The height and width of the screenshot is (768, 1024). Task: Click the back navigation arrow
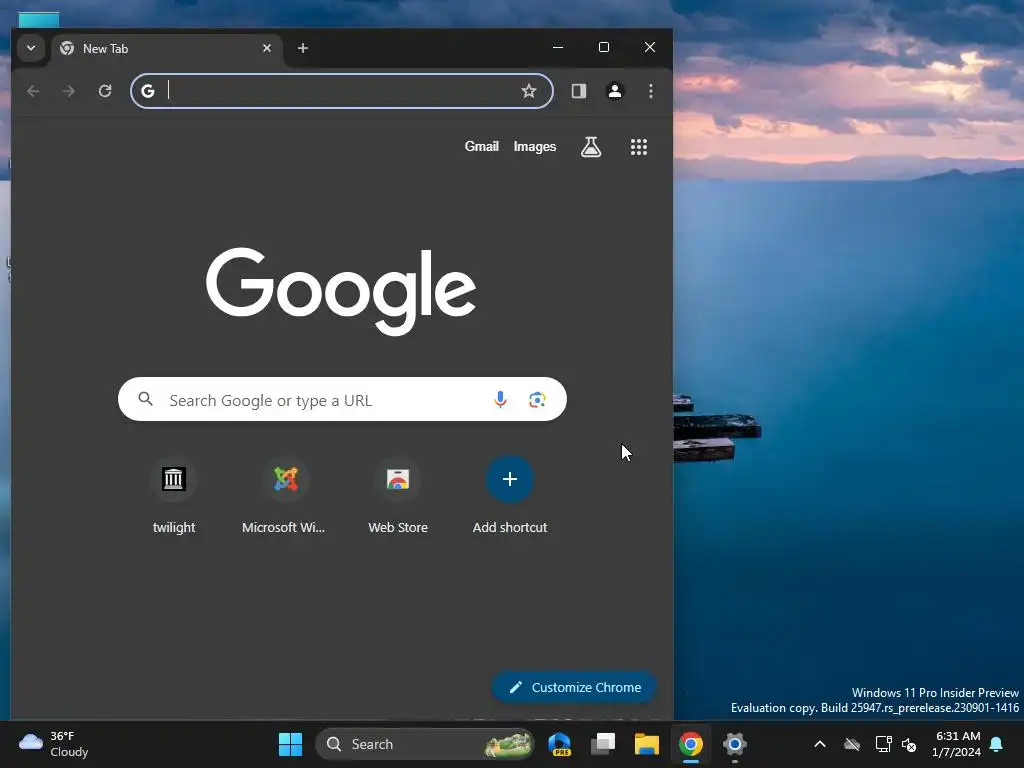tap(33, 91)
